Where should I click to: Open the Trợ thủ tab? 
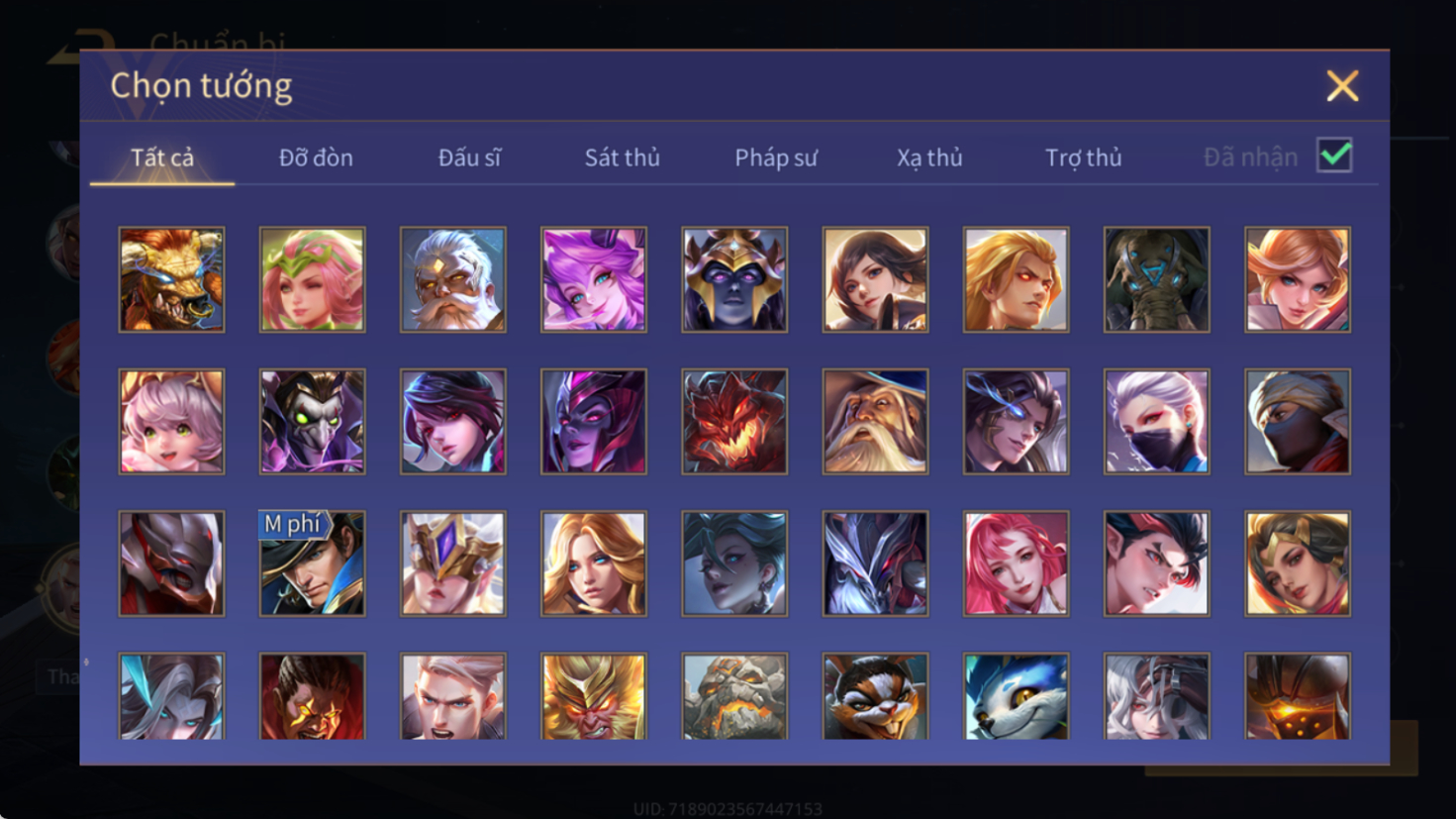pyautogui.click(x=1083, y=157)
